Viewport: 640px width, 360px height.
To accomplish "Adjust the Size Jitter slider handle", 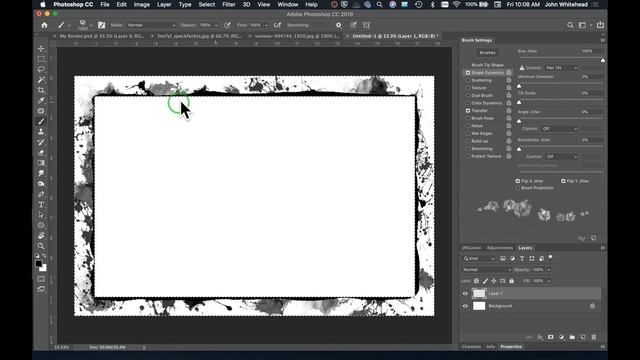I will coord(603,60).
